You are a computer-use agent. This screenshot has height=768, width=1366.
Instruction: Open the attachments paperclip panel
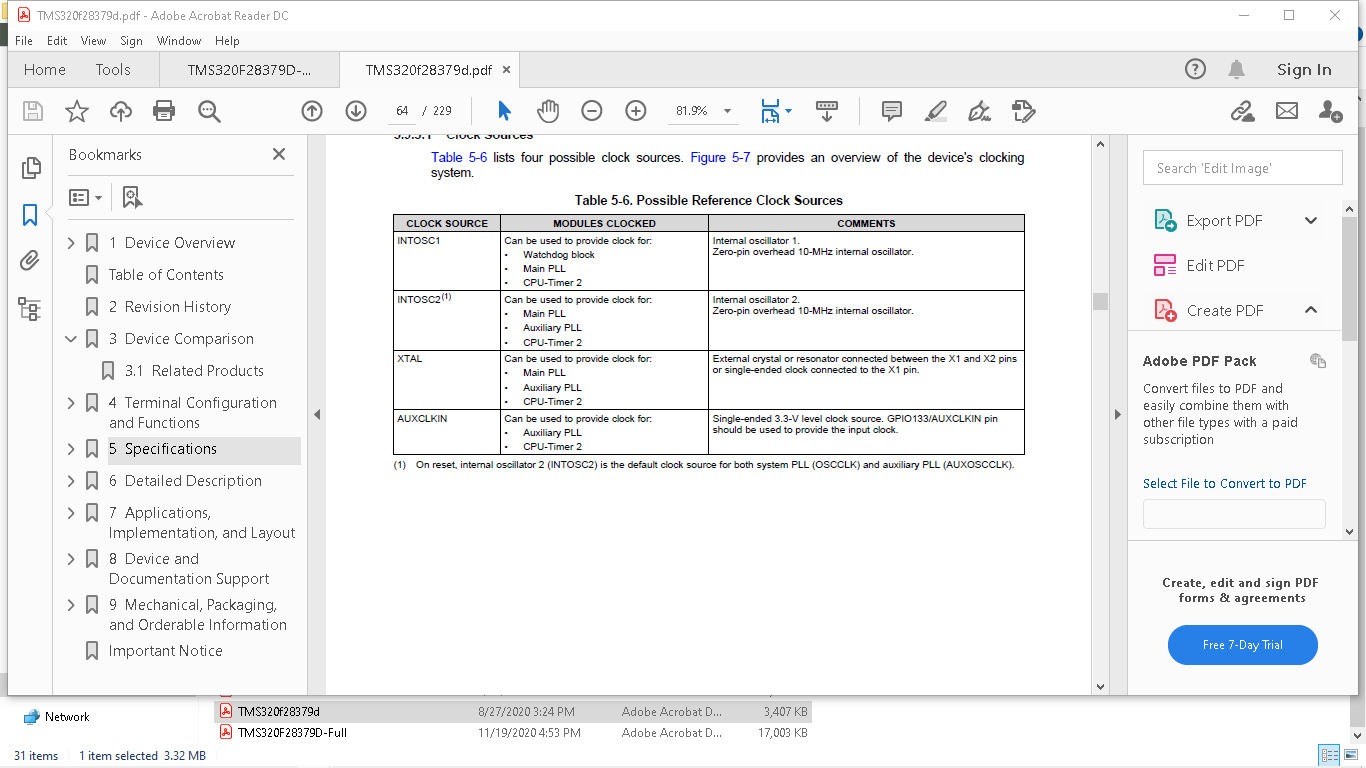pos(30,261)
